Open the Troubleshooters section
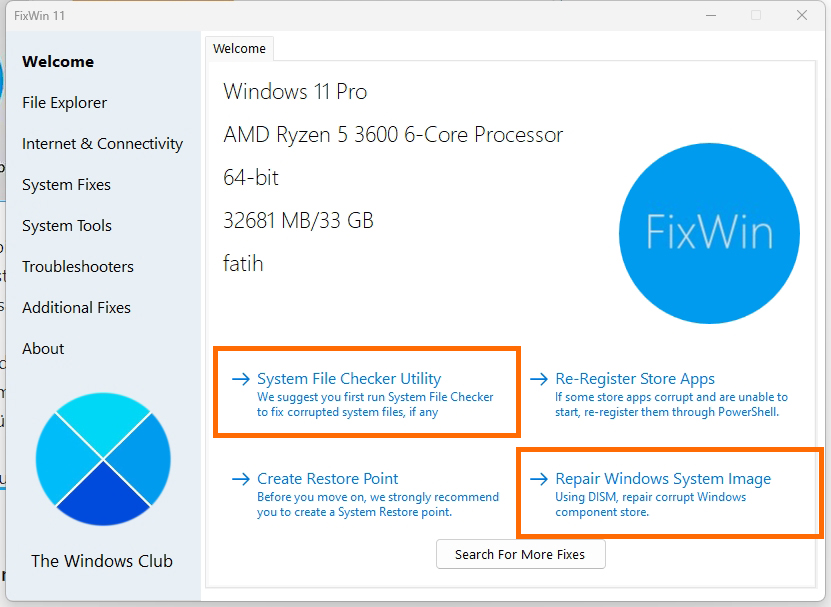This screenshot has height=607, width=831. point(77,267)
